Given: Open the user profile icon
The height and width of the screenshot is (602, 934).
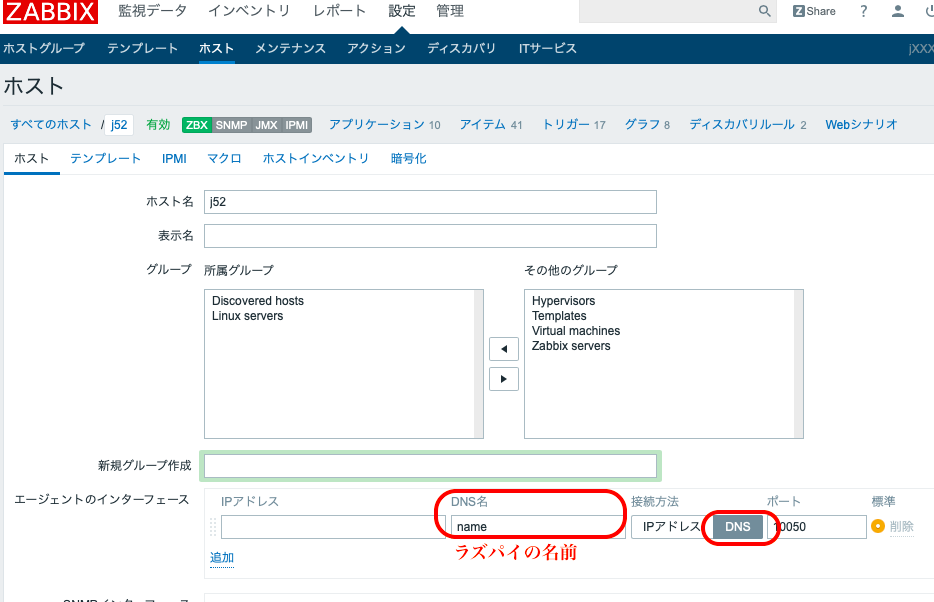Looking at the screenshot, I should click(898, 11).
